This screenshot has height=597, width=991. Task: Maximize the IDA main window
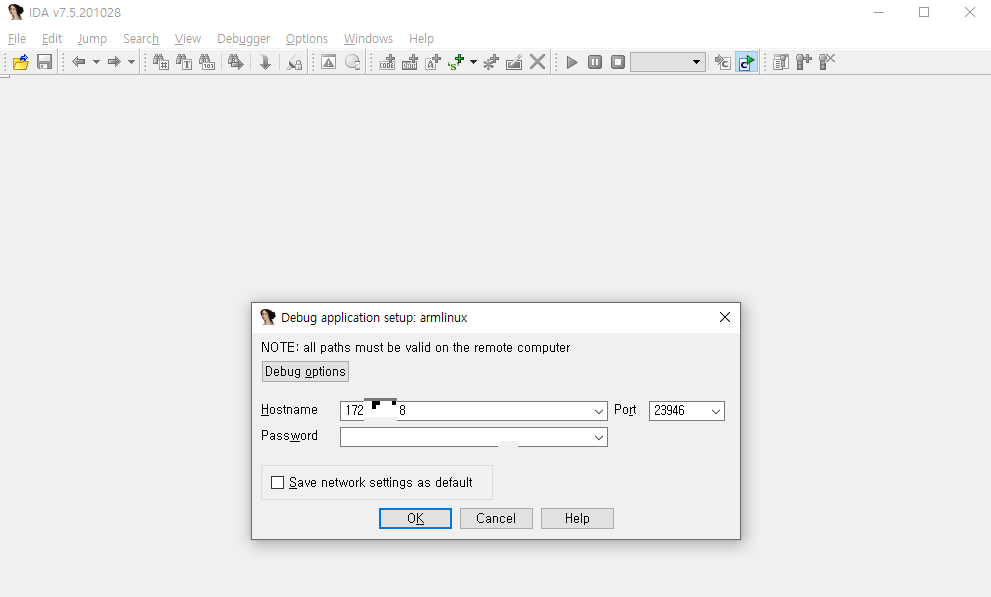click(x=924, y=12)
